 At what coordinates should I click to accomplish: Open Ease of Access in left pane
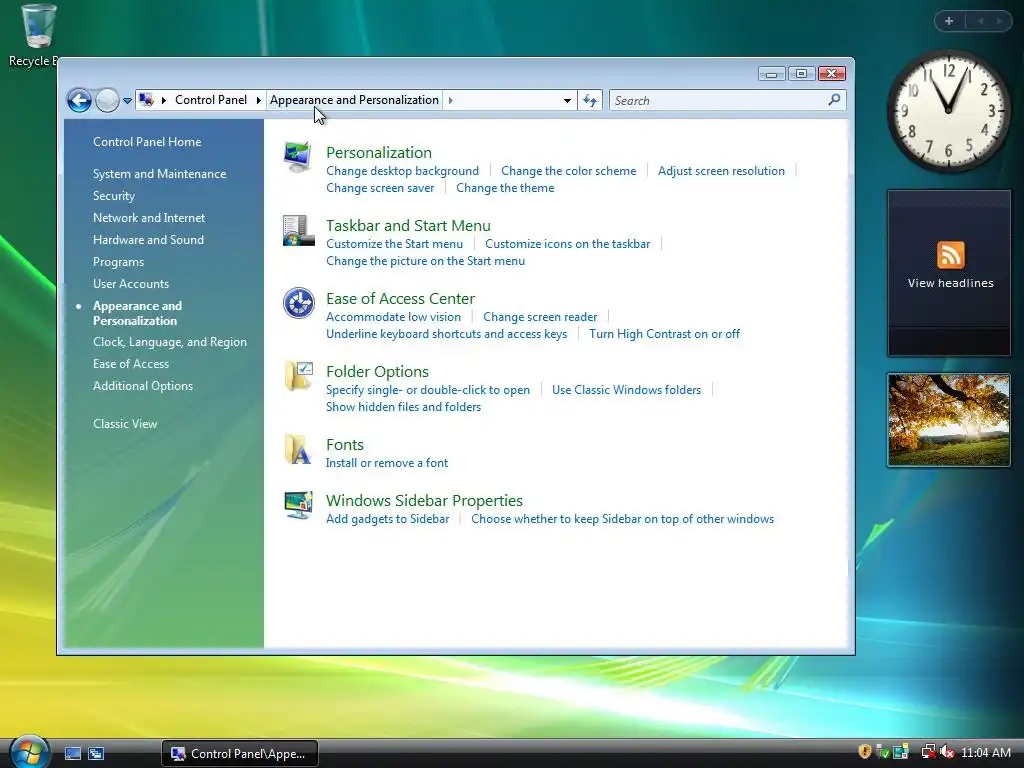click(x=131, y=364)
